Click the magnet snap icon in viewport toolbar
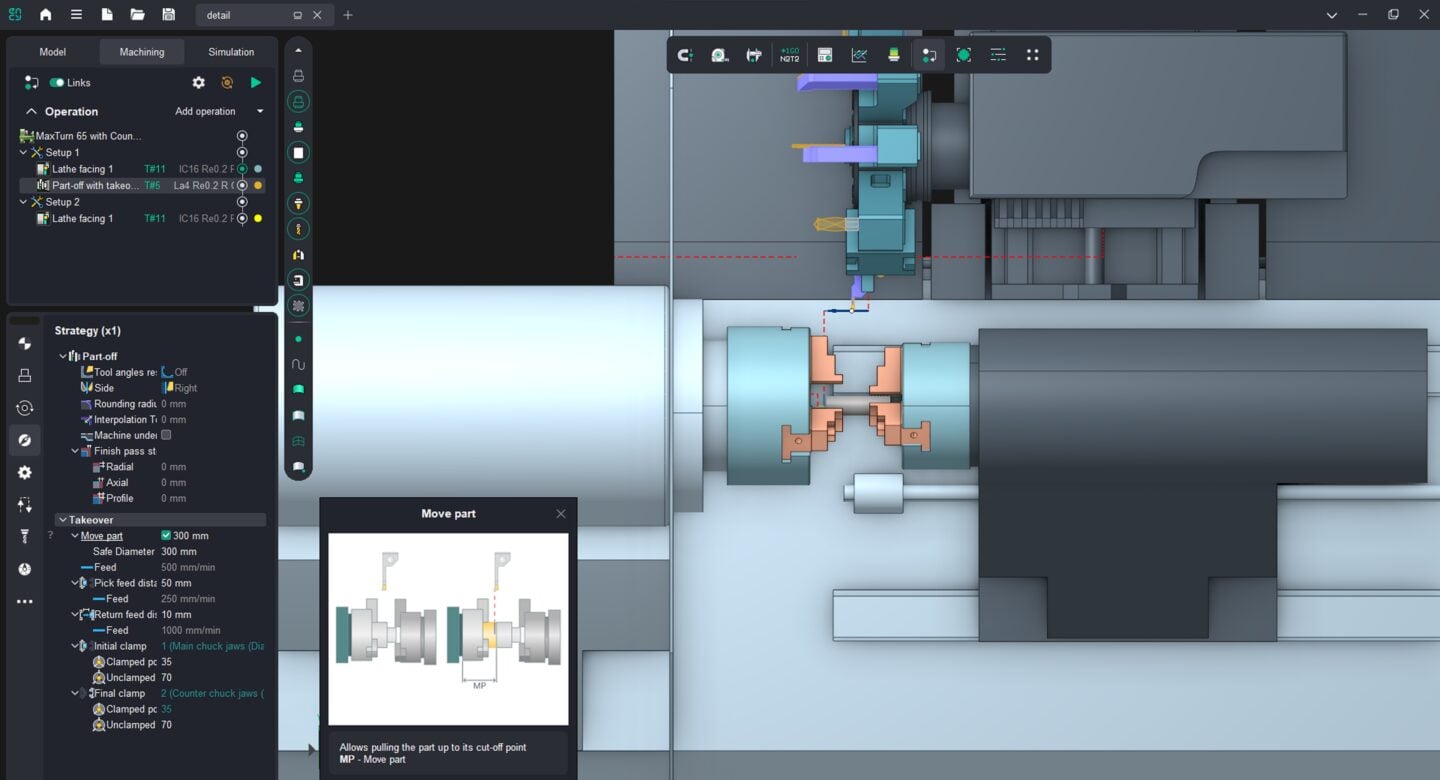The width and height of the screenshot is (1440, 780). point(685,55)
